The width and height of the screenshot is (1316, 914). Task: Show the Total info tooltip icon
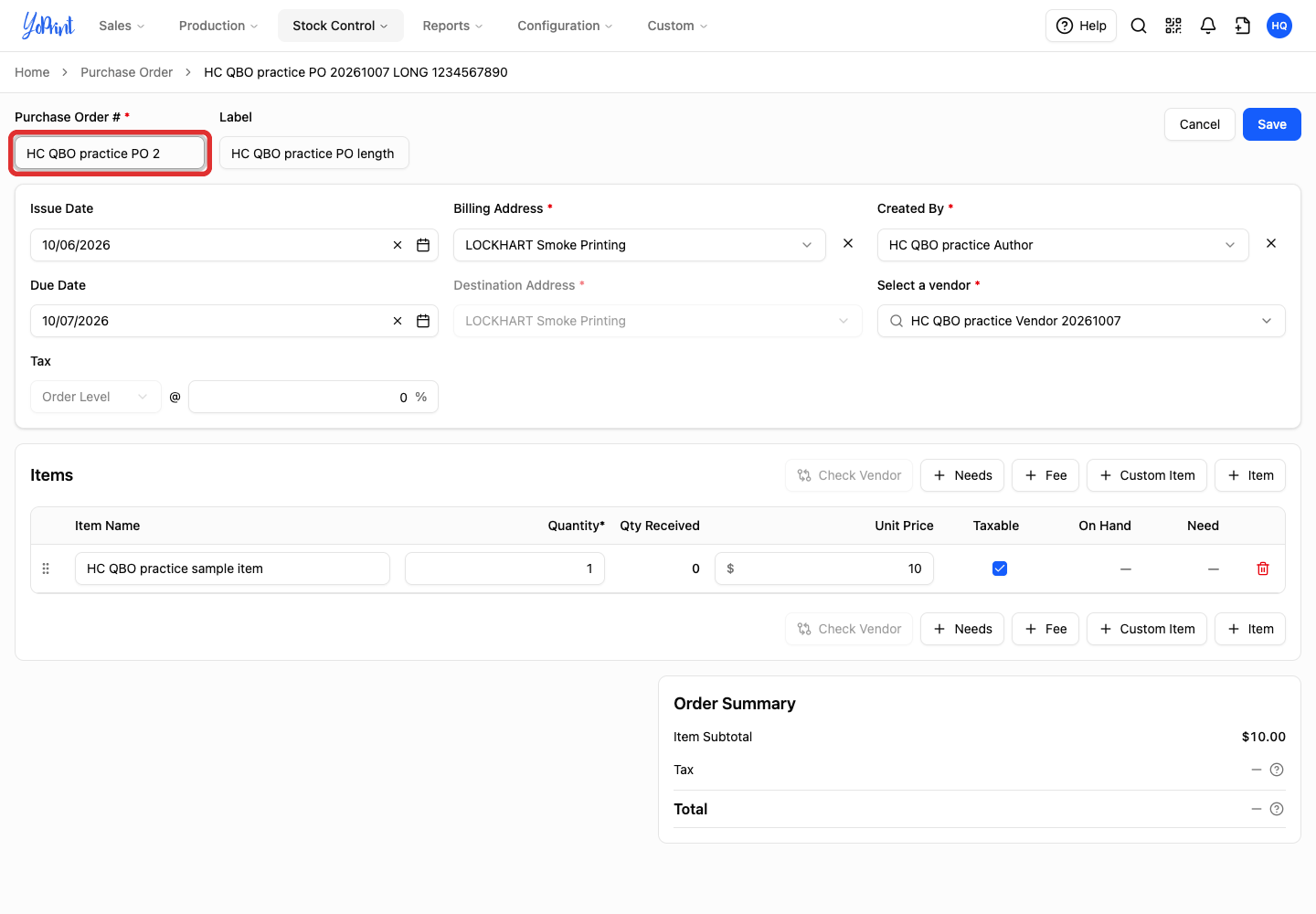tap(1277, 809)
